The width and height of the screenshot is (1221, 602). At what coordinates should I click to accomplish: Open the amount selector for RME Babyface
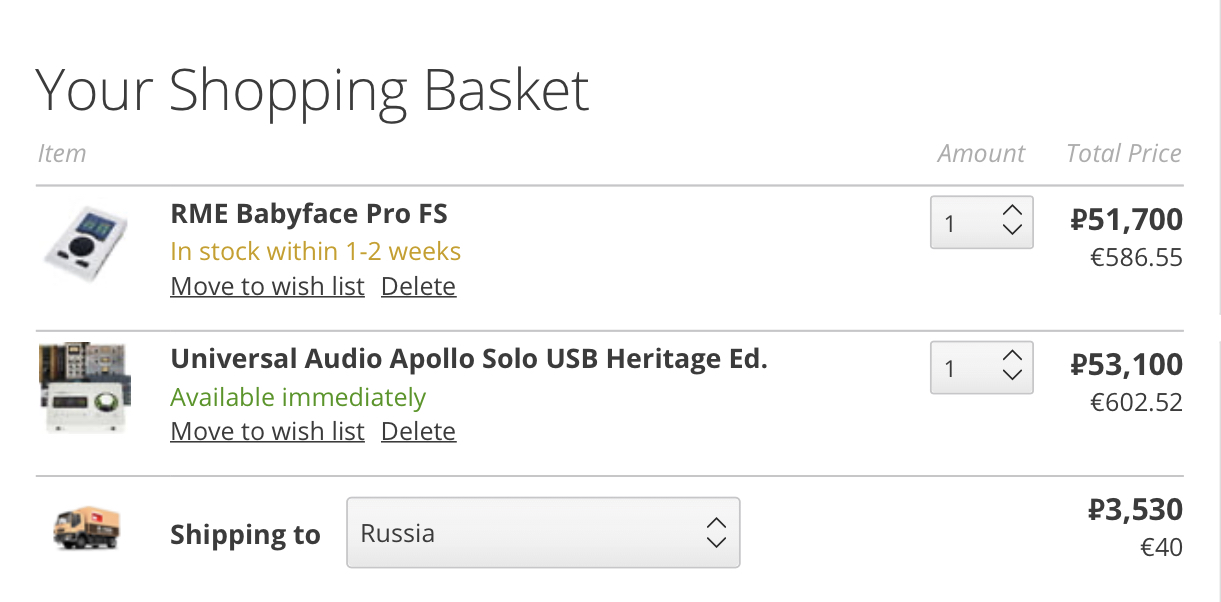[982, 222]
